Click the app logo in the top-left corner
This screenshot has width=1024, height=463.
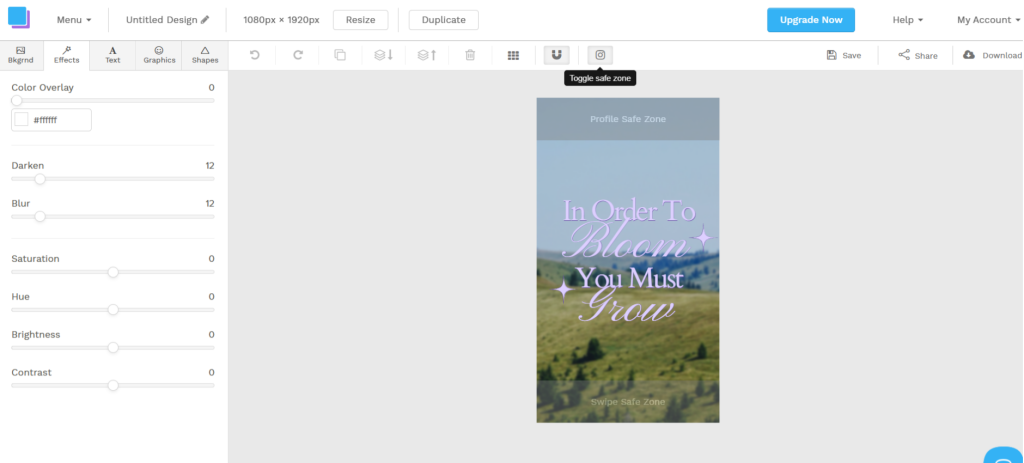19,18
